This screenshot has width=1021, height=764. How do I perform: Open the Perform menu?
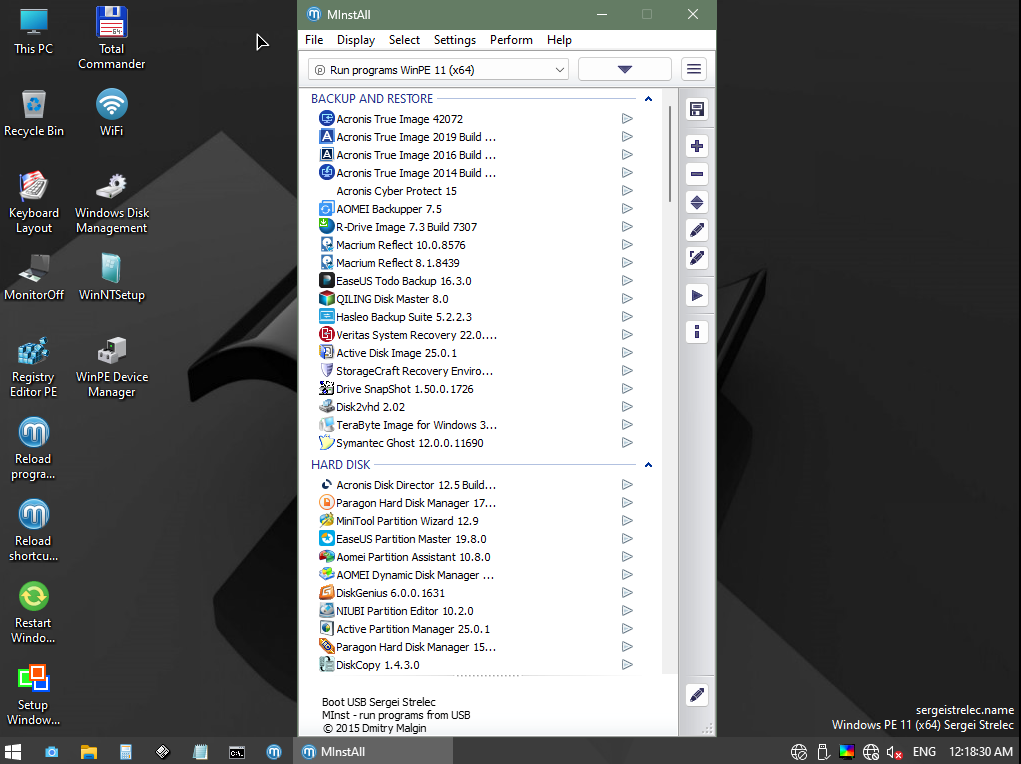tap(511, 40)
